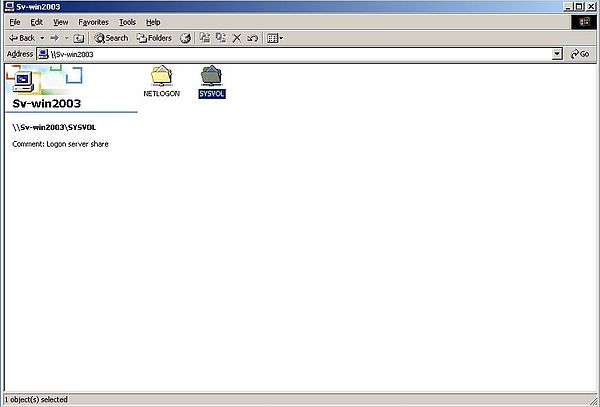Image resolution: width=600 pixels, height=407 pixels.
Task: Open the Favorites menu
Action: (93, 22)
